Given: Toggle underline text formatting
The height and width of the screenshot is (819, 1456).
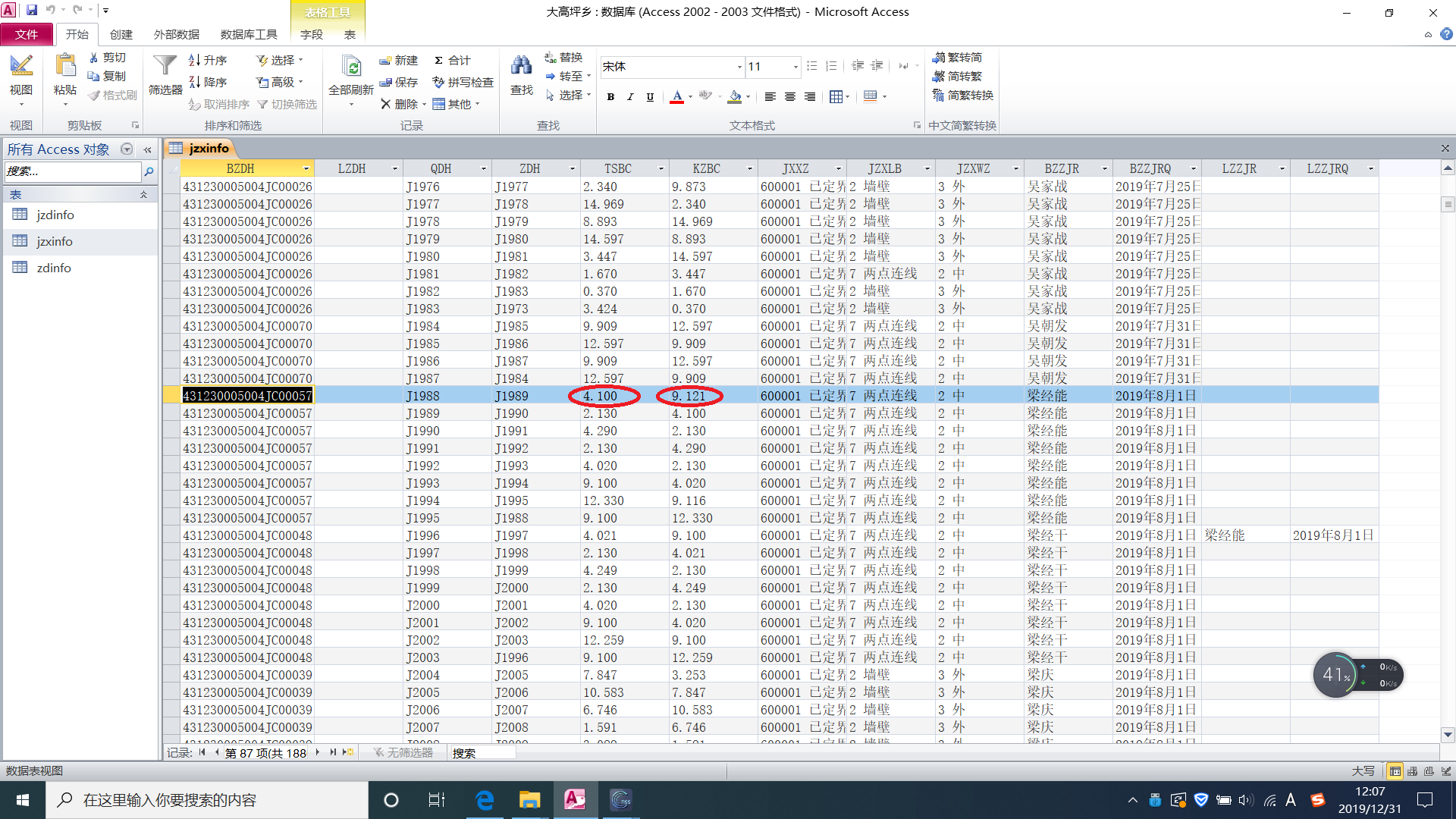Looking at the screenshot, I should tap(650, 96).
